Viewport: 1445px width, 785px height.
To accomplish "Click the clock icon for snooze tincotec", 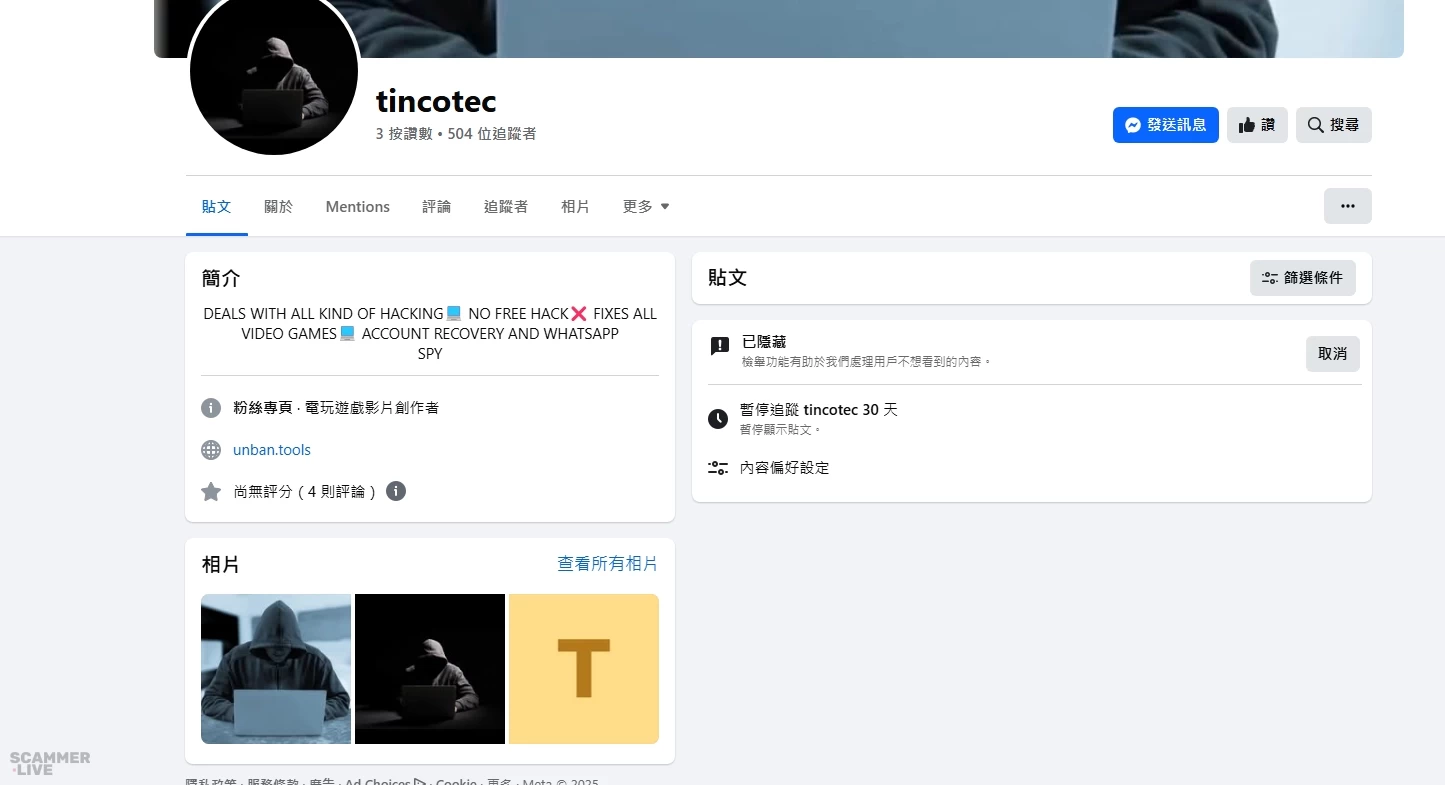I will (718, 419).
